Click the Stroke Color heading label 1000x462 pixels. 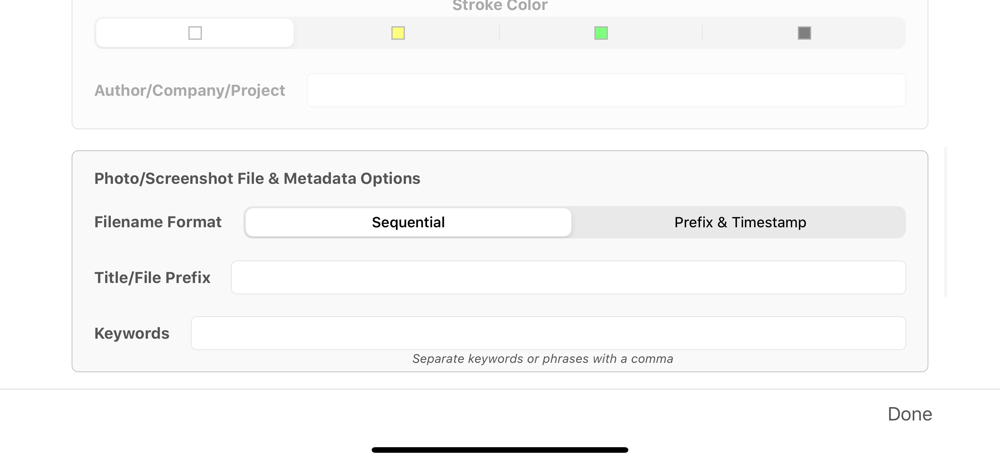click(500, 6)
